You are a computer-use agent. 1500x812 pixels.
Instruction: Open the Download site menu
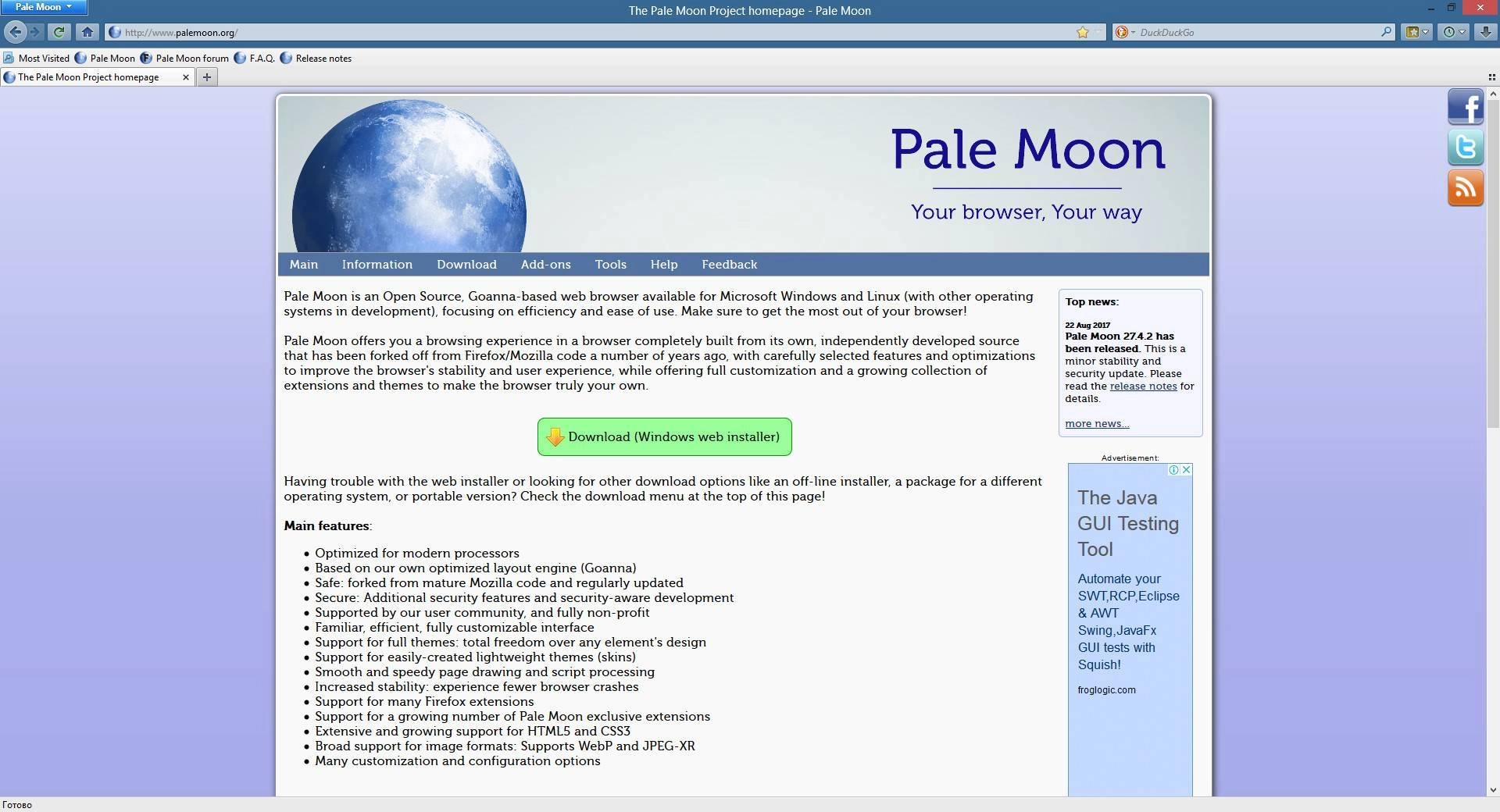pyautogui.click(x=466, y=265)
